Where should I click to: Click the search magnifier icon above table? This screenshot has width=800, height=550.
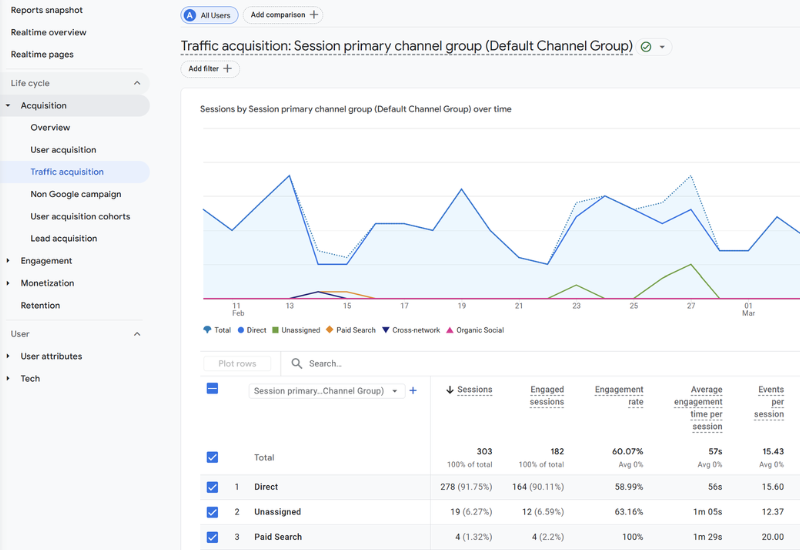(296, 364)
